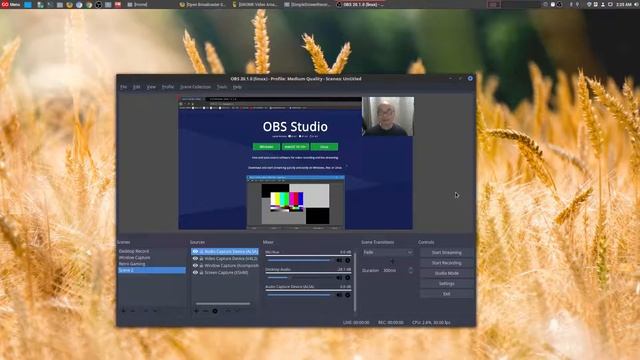Toggle visibility eye of Video Capture Device source
Screen dimensions: 640x360
[x=195, y=259]
